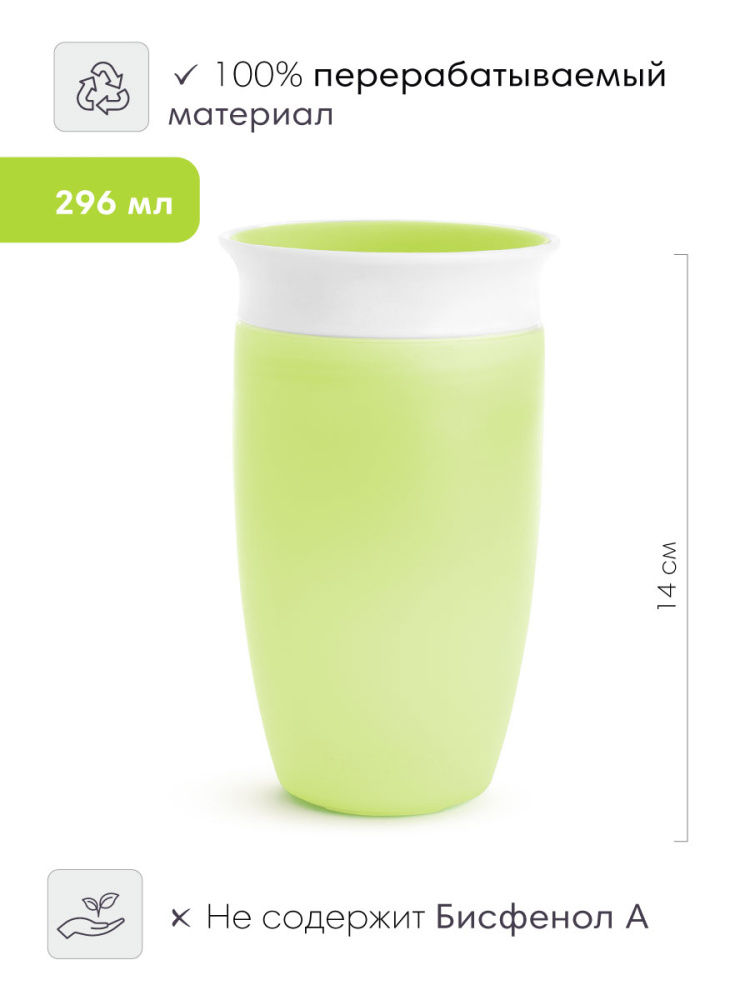Click the bottom end tick of dimension line
Screen dimensions: 750x1000
681,841
